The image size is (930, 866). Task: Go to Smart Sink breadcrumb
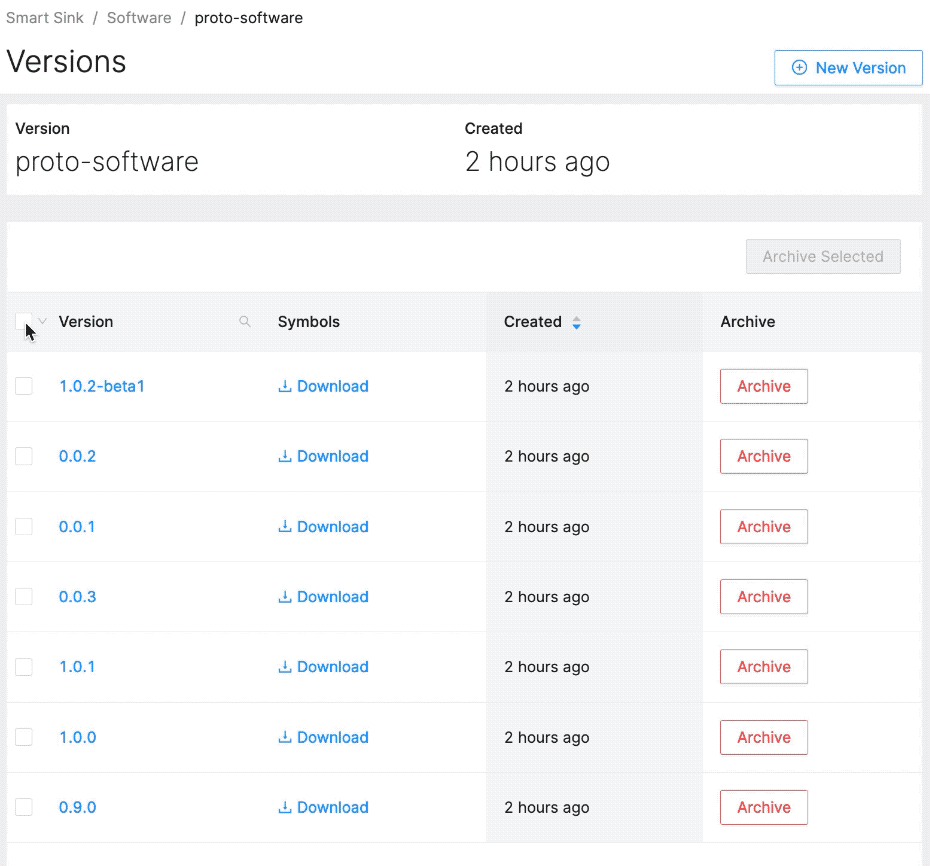43,18
